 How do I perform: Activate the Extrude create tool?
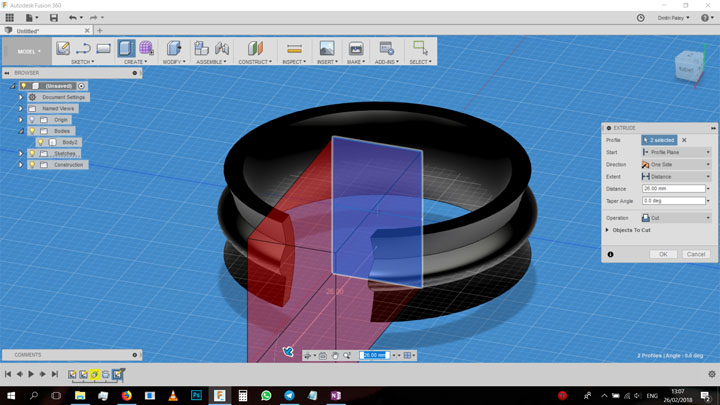126,48
